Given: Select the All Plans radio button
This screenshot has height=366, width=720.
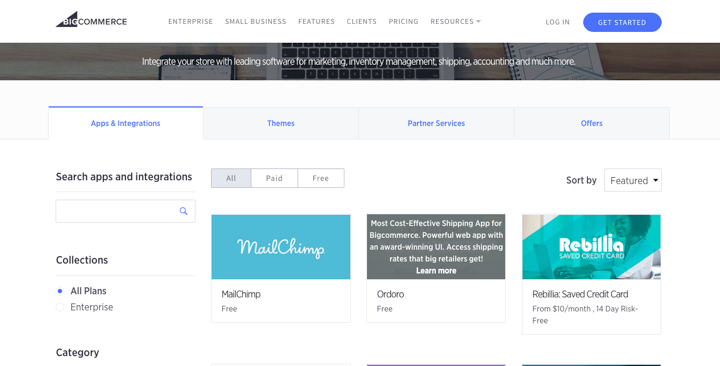Looking at the screenshot, I should tap(60, 291).
